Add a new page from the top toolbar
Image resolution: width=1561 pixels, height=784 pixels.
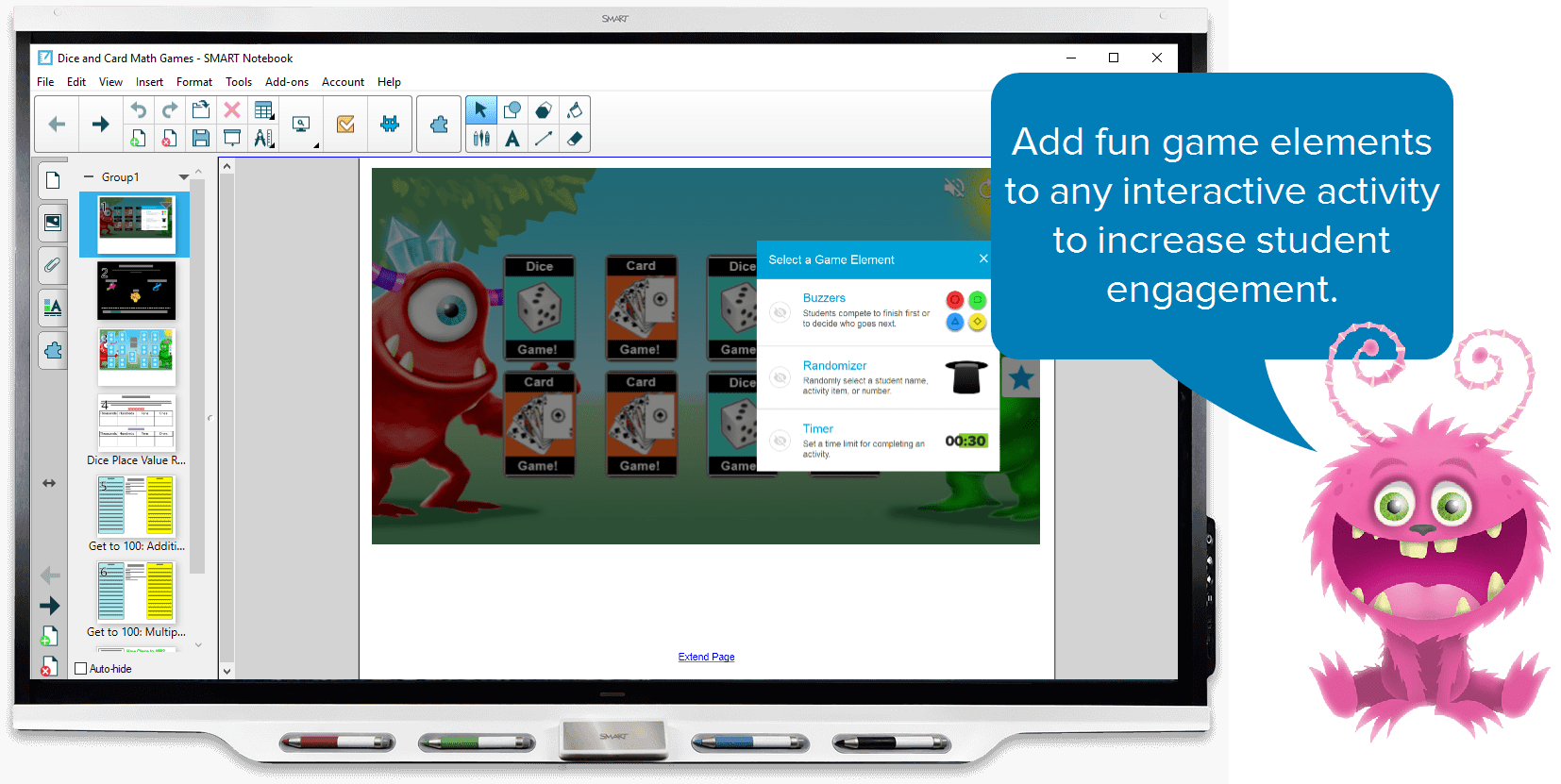[x=138, y=138]
